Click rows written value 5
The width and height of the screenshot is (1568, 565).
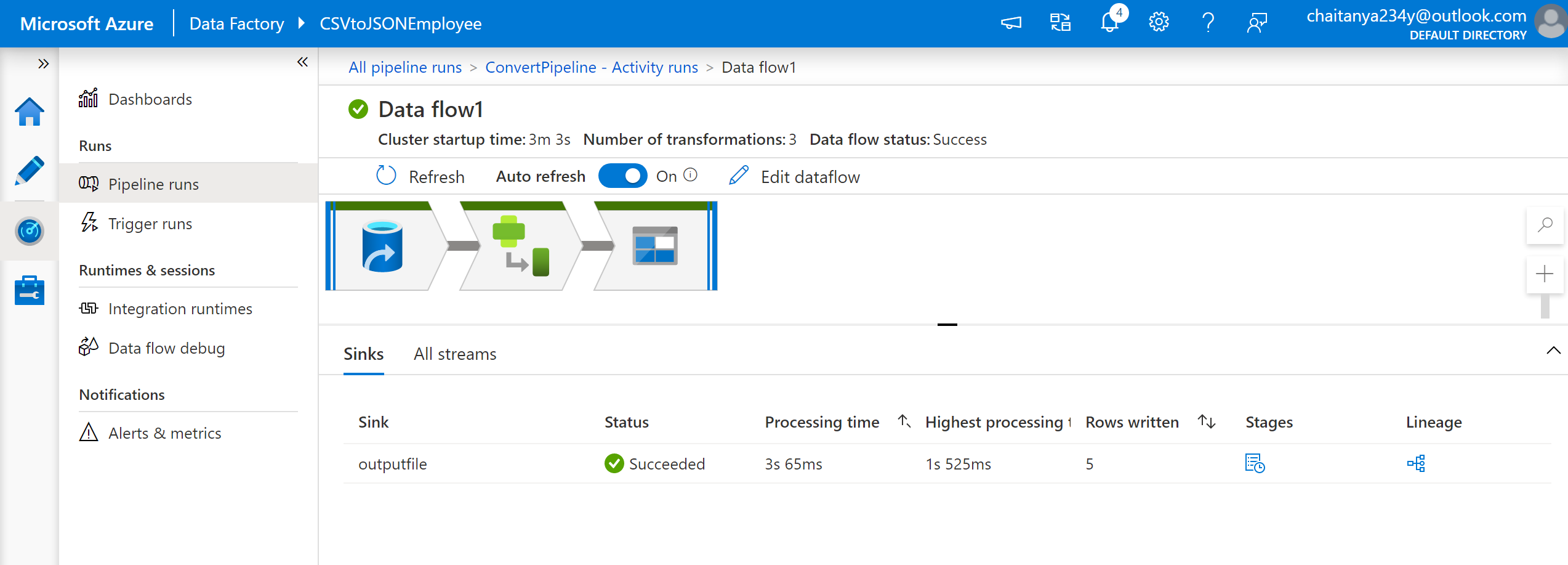1089,464
